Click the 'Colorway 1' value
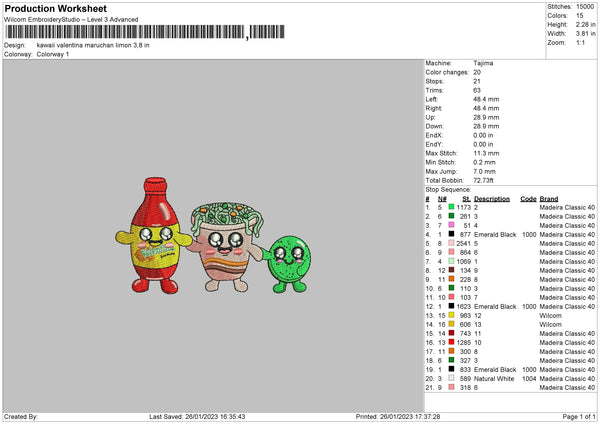600x424 pixels. [50, 54]
